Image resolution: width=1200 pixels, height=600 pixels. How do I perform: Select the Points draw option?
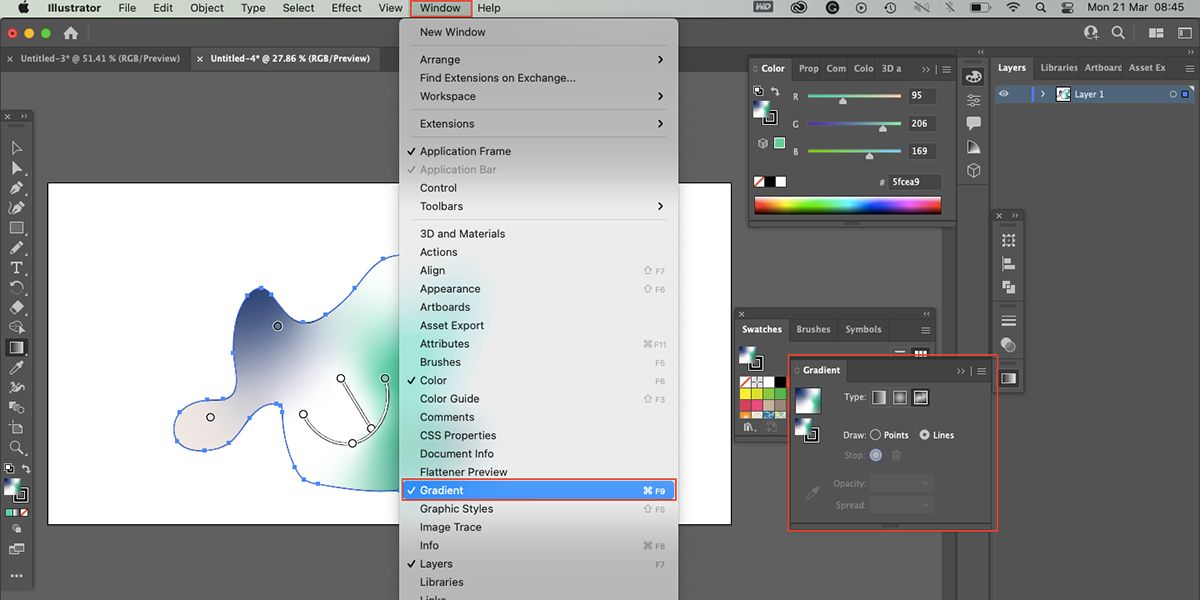click(876, 435)
